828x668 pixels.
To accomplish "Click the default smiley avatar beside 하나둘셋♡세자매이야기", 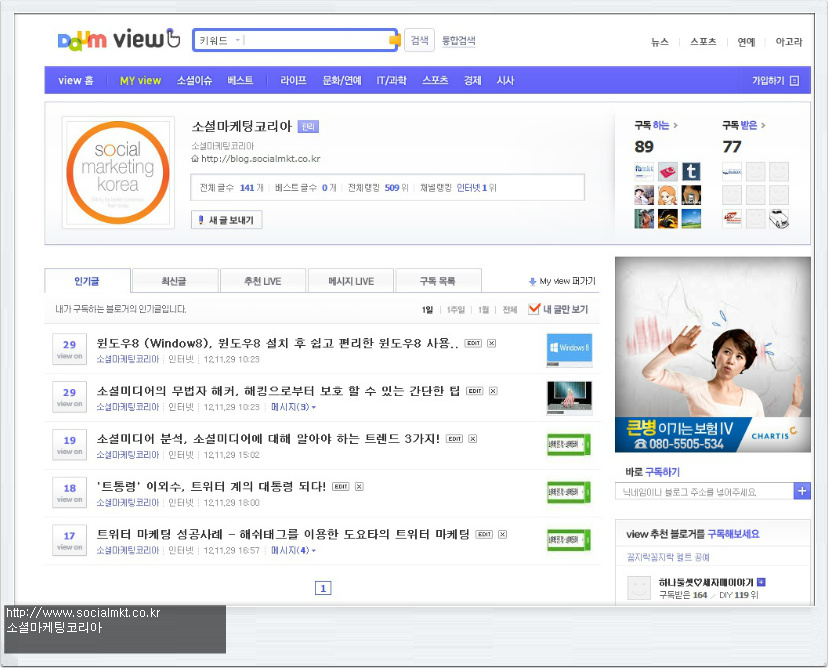I will (x=638, y=588).
